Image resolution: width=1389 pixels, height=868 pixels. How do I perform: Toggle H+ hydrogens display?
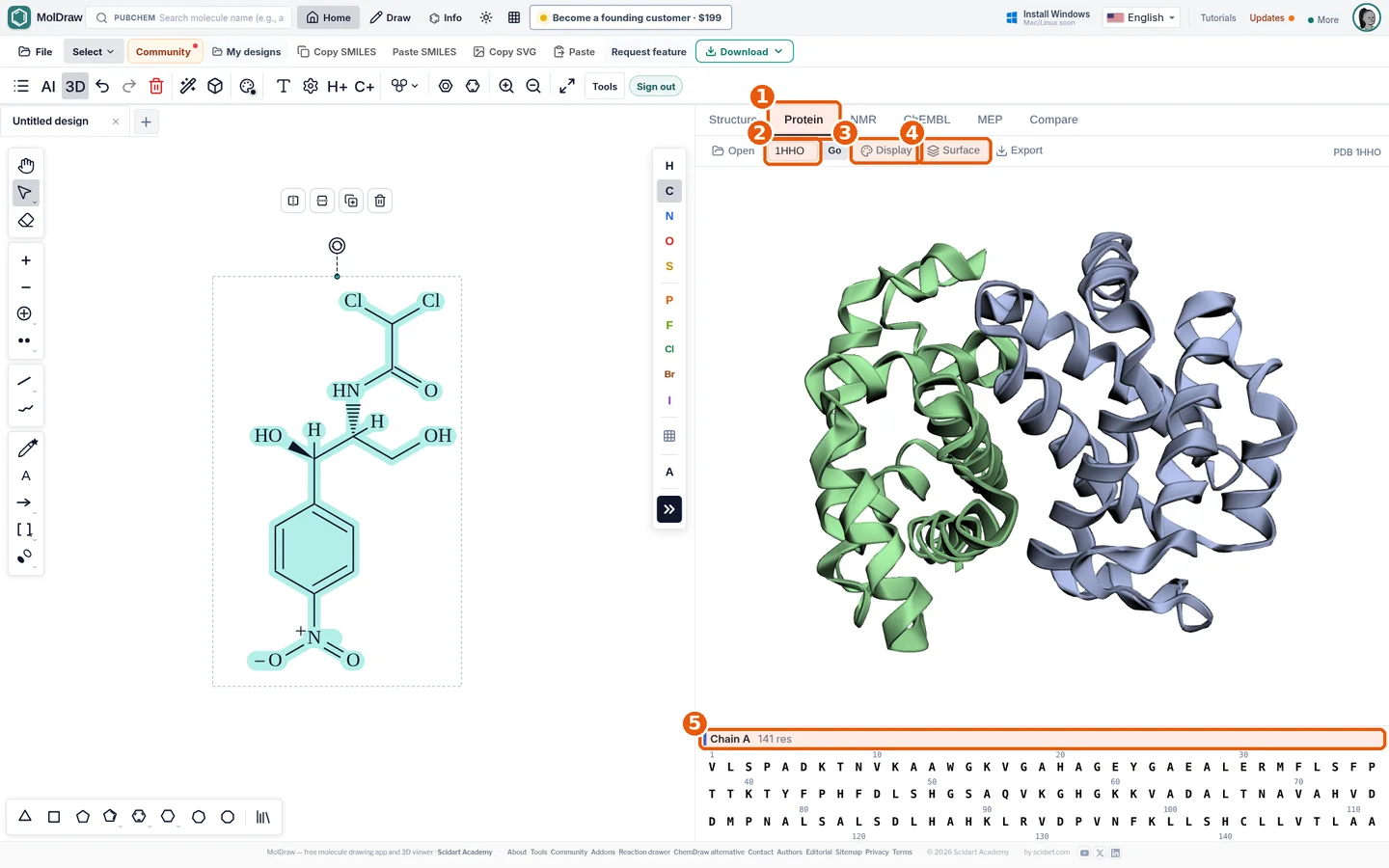tap(337, 87)
